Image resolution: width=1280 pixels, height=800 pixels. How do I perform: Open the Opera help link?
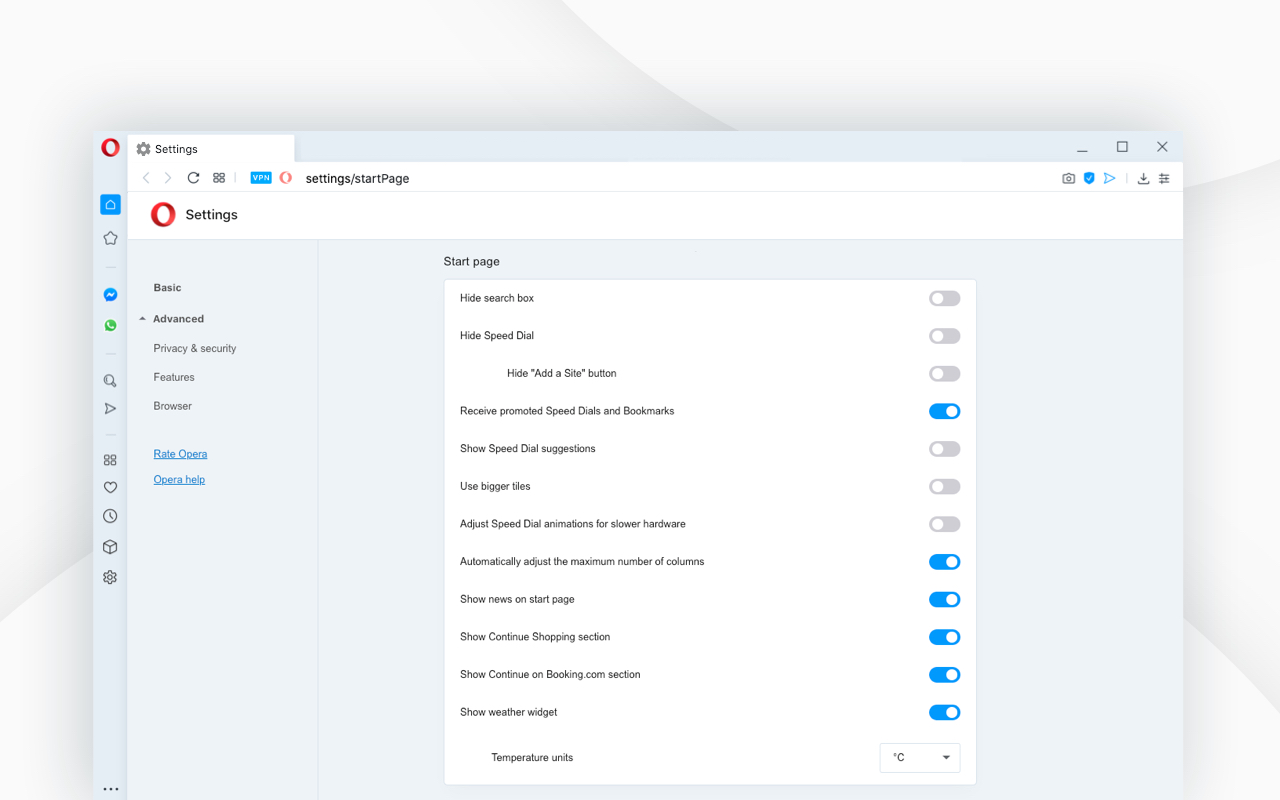click(x=179, y=479)
